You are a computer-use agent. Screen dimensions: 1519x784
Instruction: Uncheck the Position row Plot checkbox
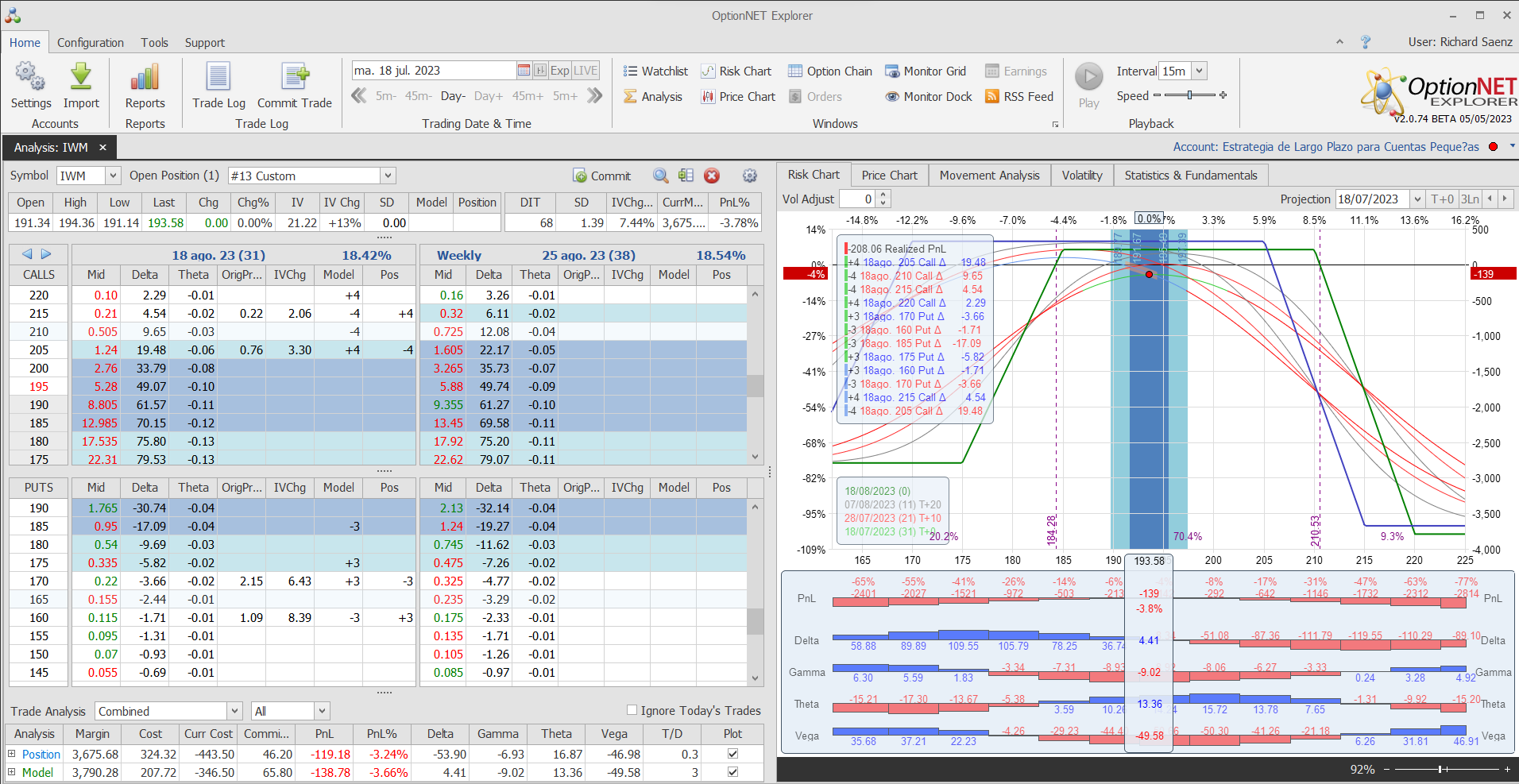pos(732,754)
